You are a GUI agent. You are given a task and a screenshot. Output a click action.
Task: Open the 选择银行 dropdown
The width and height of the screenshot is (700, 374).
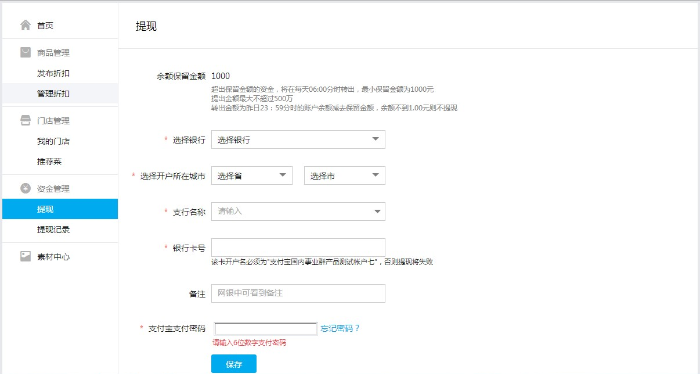298,139
